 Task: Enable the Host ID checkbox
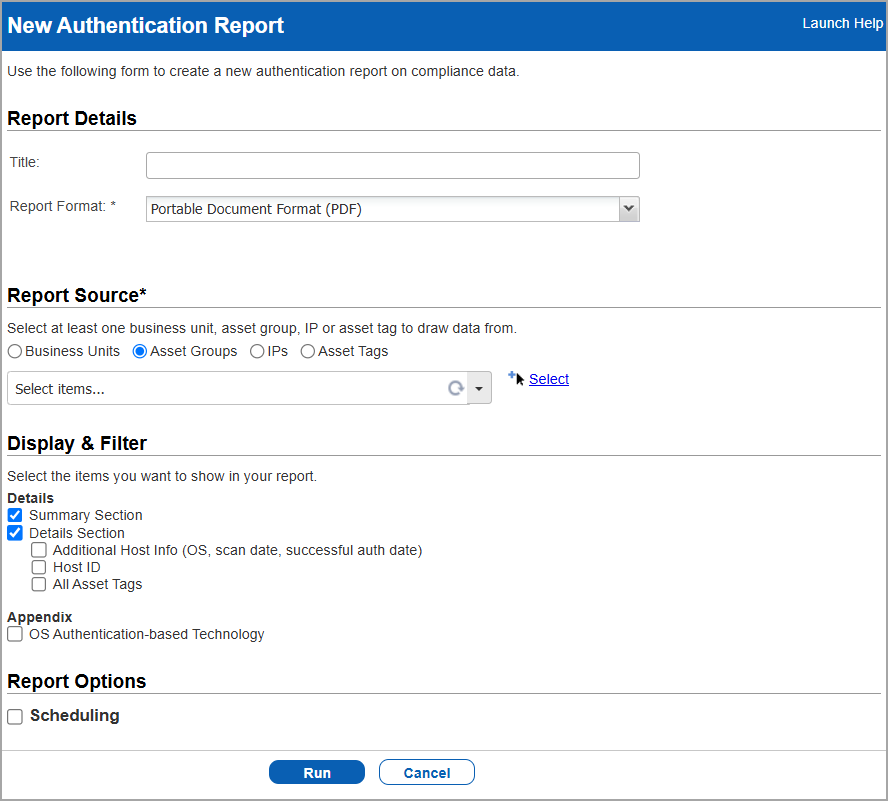38,567
